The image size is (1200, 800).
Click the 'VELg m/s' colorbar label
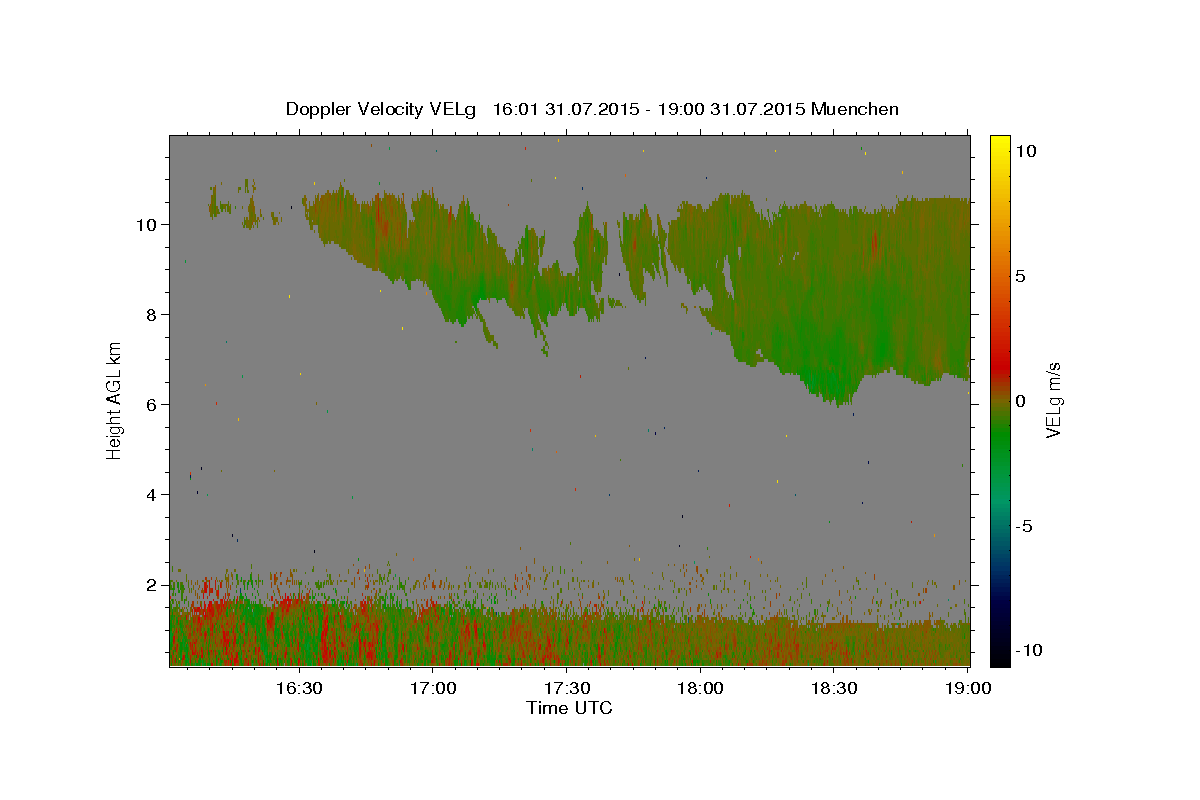click(x=1054, y=400)
